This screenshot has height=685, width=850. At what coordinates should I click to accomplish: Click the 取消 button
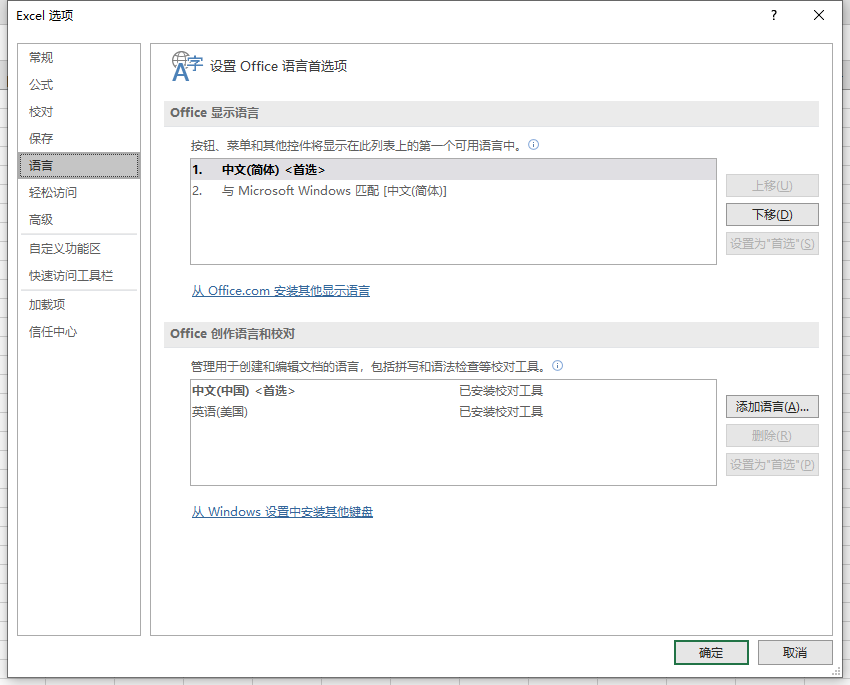tap(795, 652)
